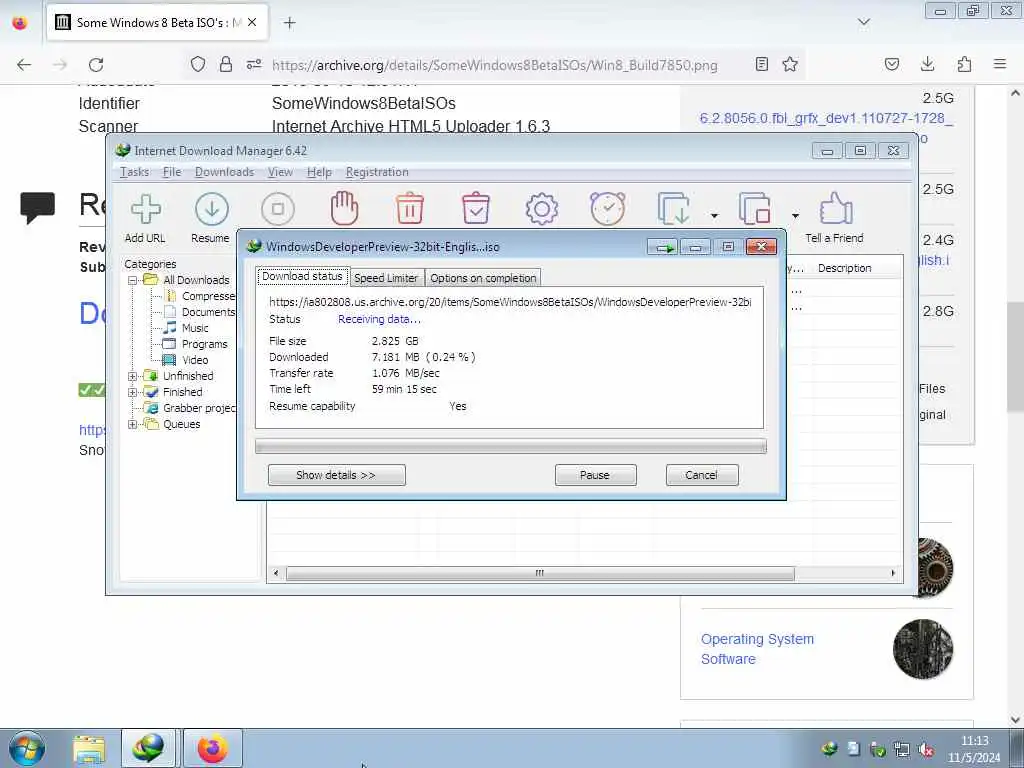Screen dimensions: 1024x768
Task: Click the Description column header
Action: 844,268
